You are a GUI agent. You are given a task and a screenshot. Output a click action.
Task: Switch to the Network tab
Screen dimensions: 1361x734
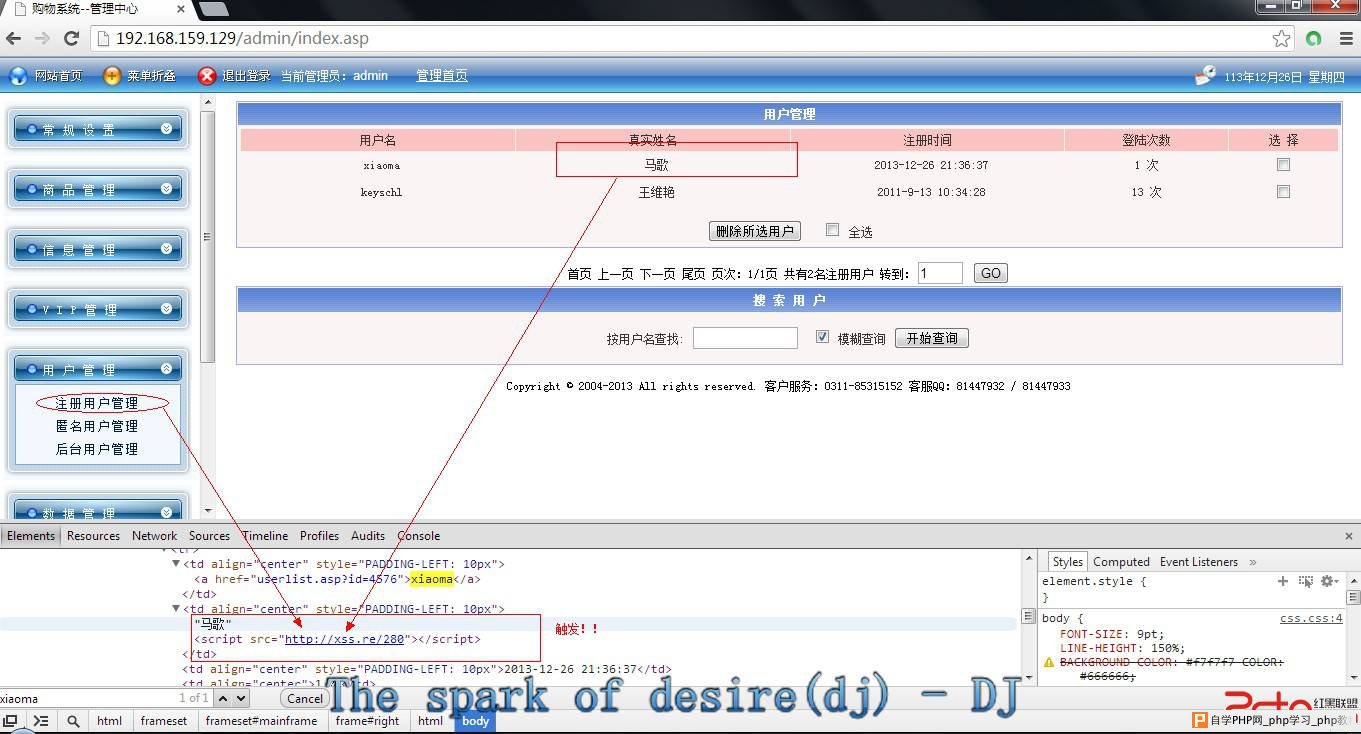[154, 536]
